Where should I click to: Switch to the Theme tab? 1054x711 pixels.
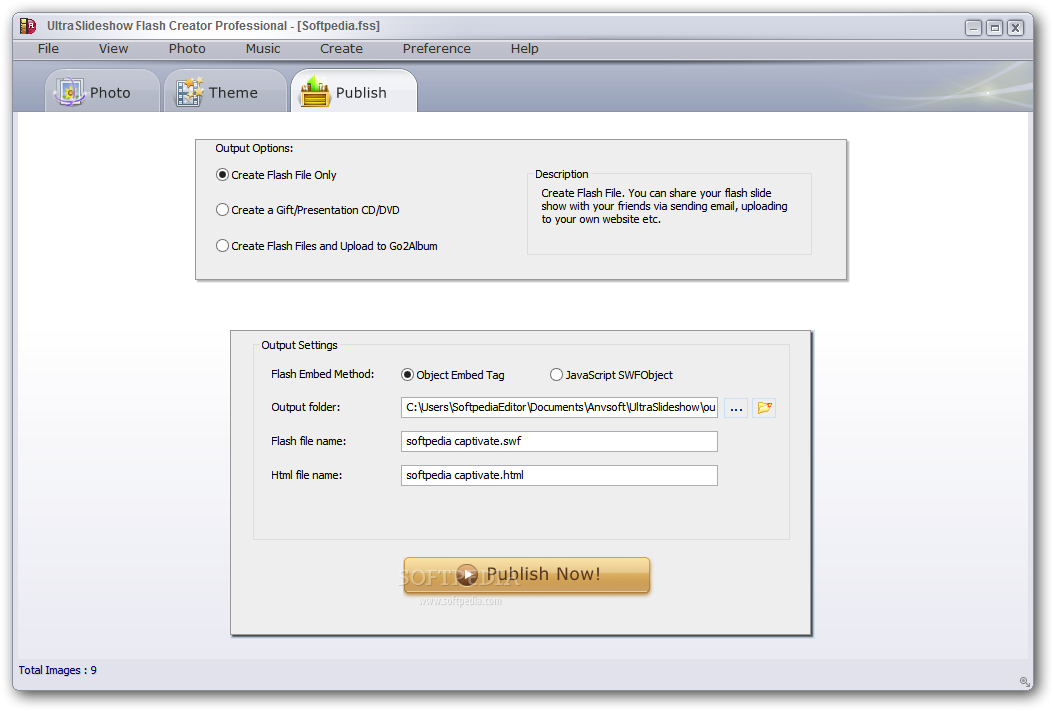[x=226, y=92]
